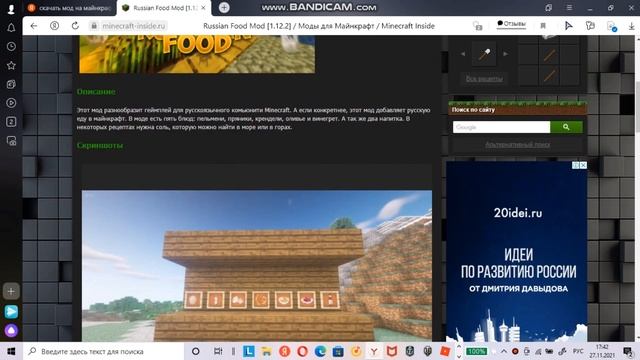Image resolution: width=640 pixels, height=360 pixels.
Task: Click the screenshot tool icon in sidebar
Action: [11, 141]
